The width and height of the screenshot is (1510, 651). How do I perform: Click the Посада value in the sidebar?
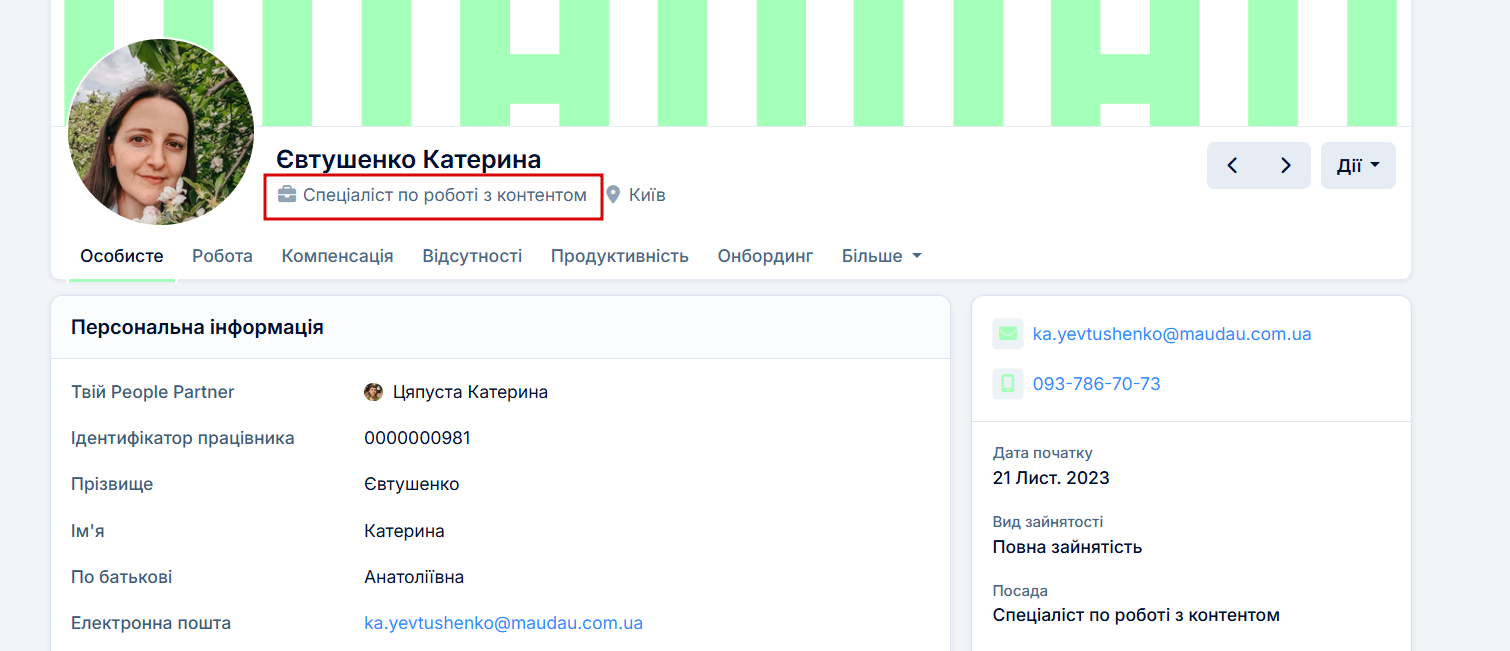tap(1136, 615)
